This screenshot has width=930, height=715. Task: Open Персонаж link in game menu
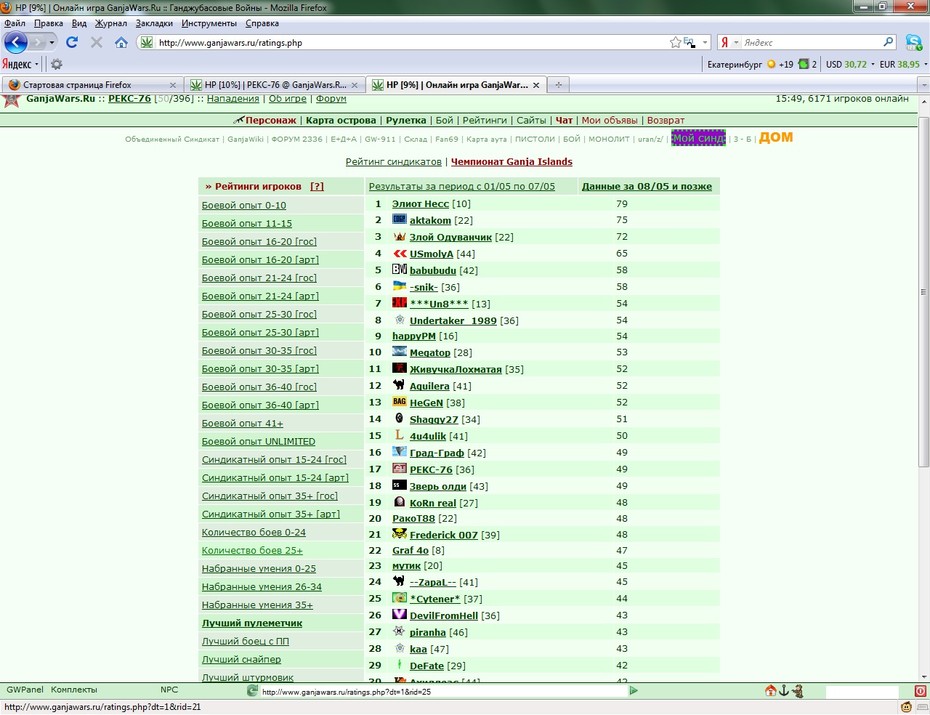(270, 120)
